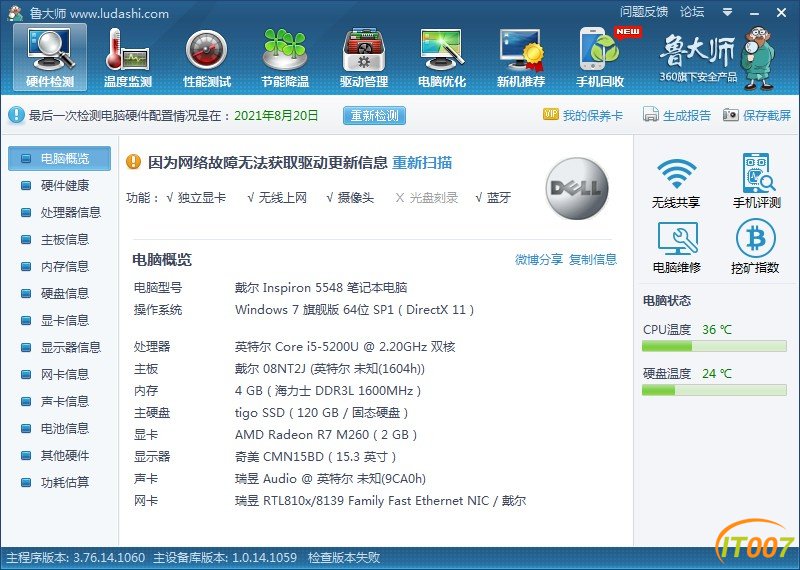Click 复制信息 copy info link
The height and width of the screenshot is (570, 800).
593,260
